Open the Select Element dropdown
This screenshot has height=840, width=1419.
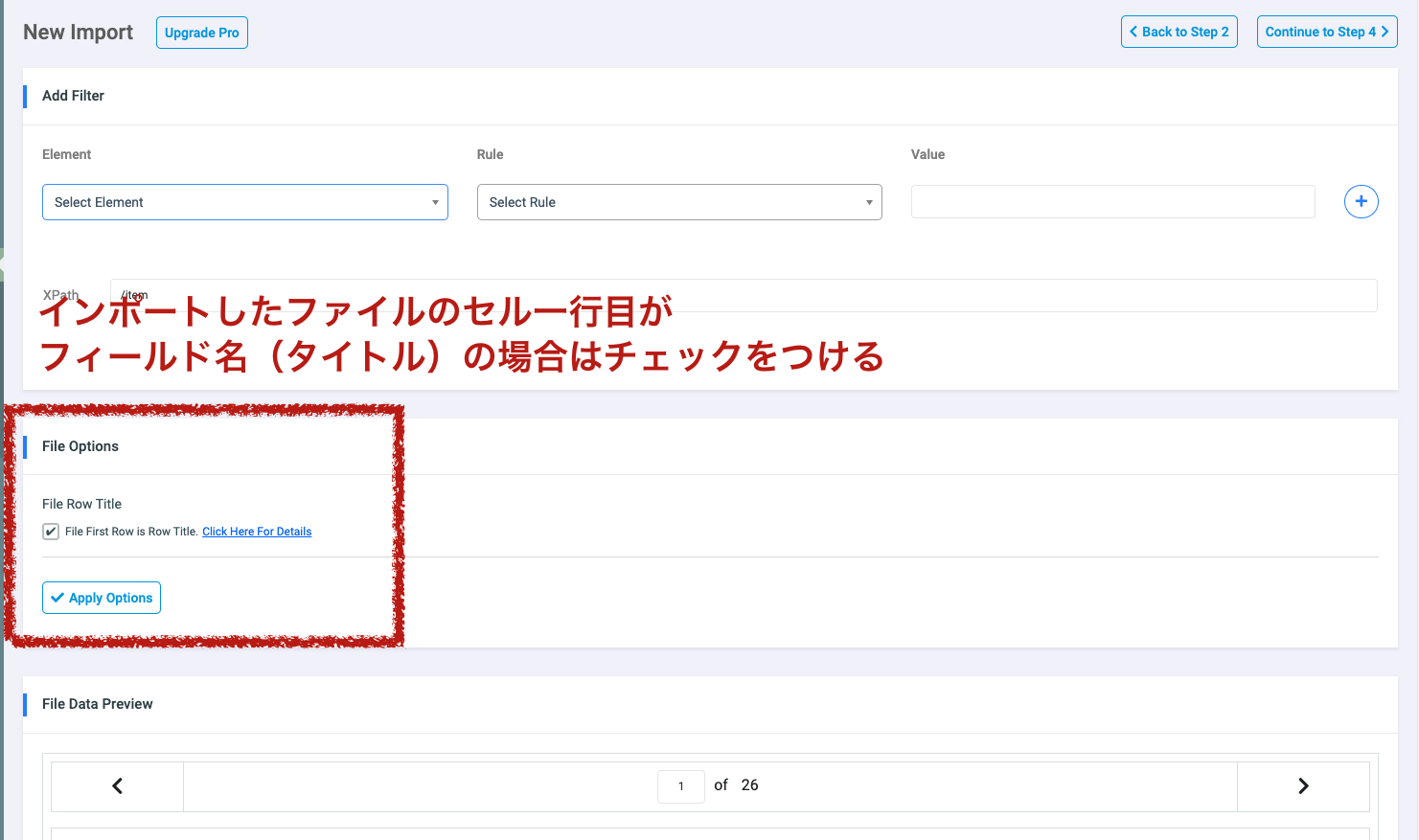[x=244, y=202]
